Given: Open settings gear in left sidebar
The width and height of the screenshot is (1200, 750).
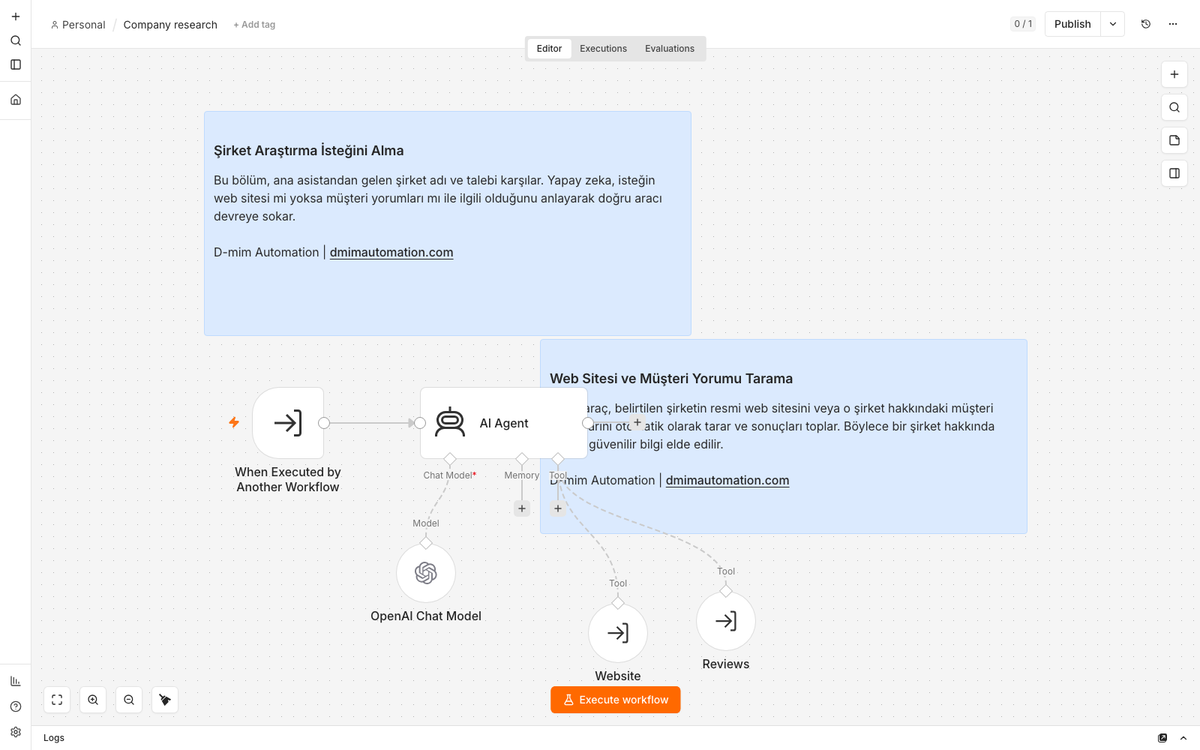Looking at the screenshot, I should (x=15, y=732).
